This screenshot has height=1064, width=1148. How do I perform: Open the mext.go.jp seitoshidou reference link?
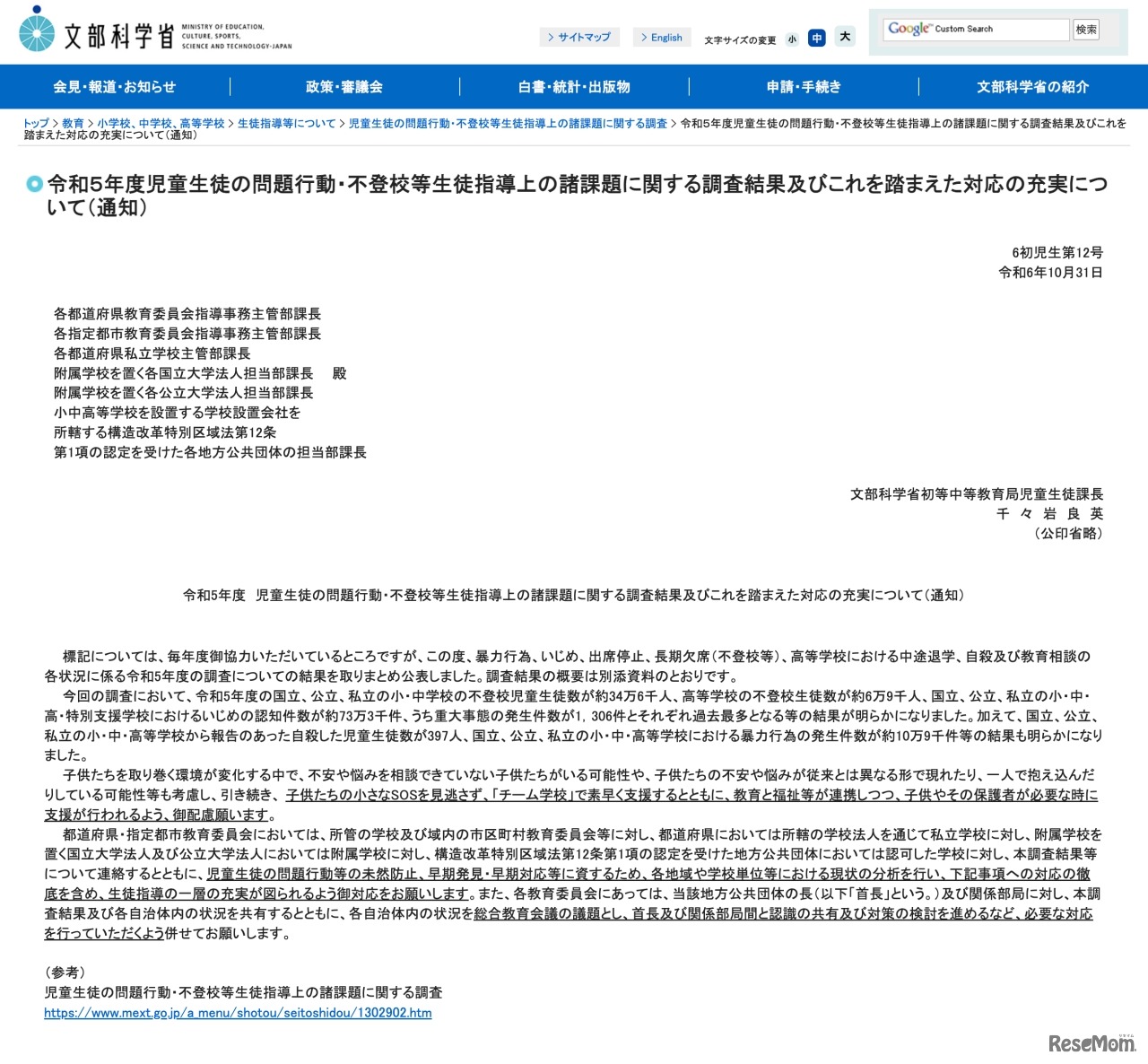238,1012
